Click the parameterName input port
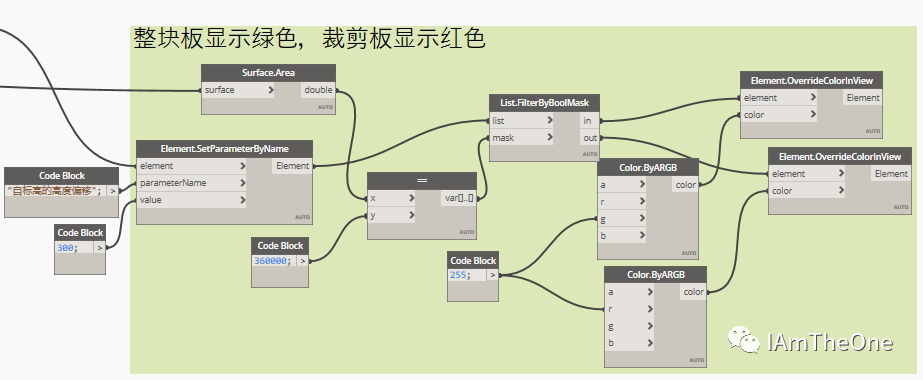923x380 pixels. coord(192,183)
